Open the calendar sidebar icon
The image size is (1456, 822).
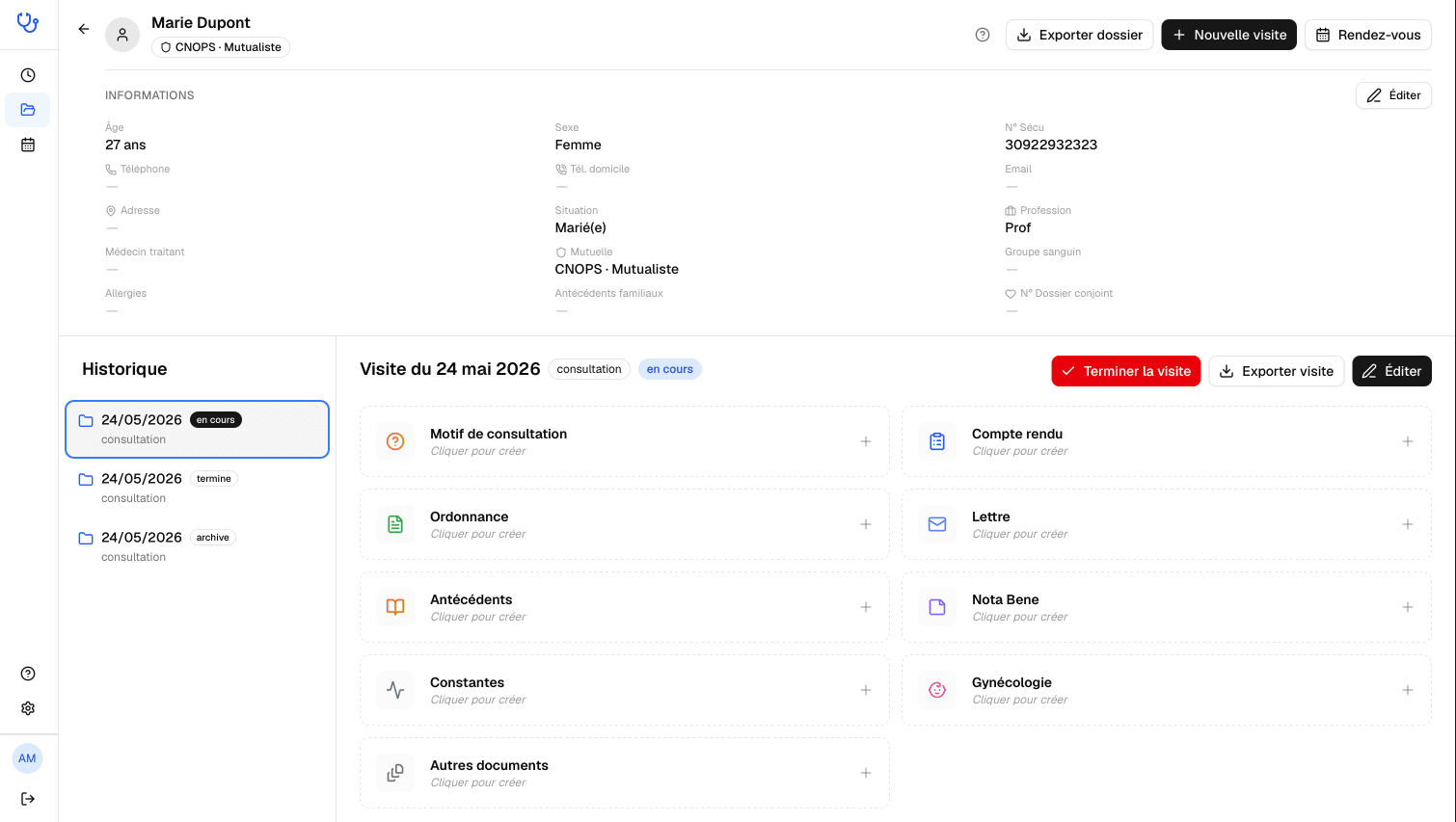click(28, 145)
